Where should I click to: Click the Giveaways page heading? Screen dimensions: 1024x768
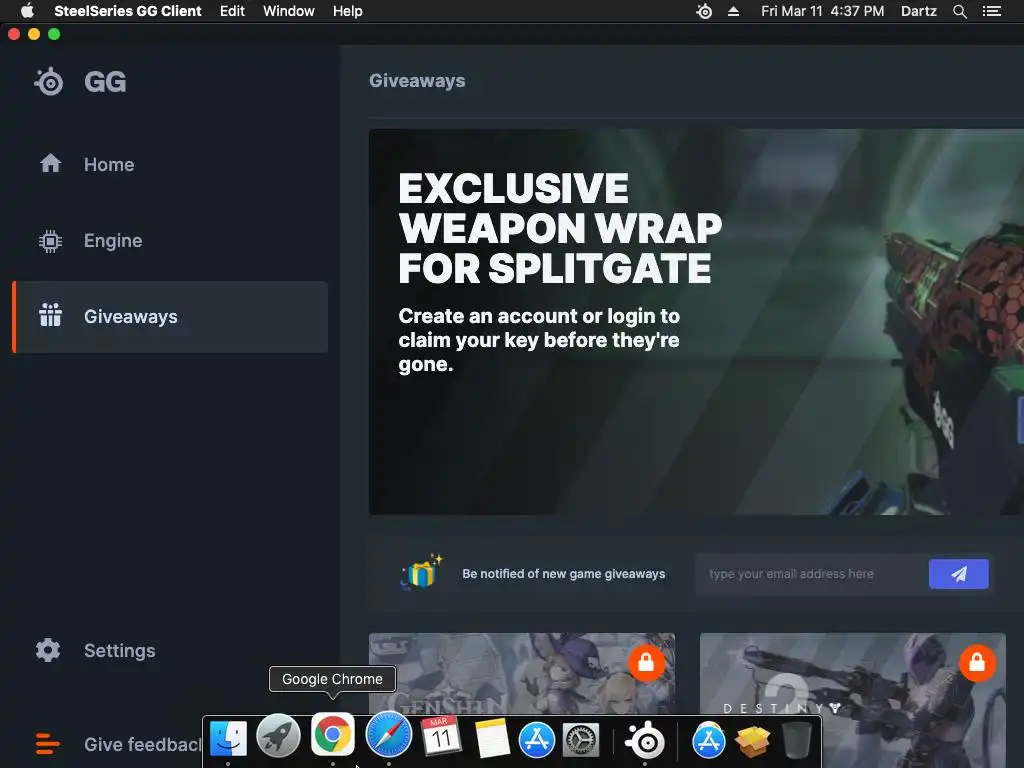click(417, 80)
